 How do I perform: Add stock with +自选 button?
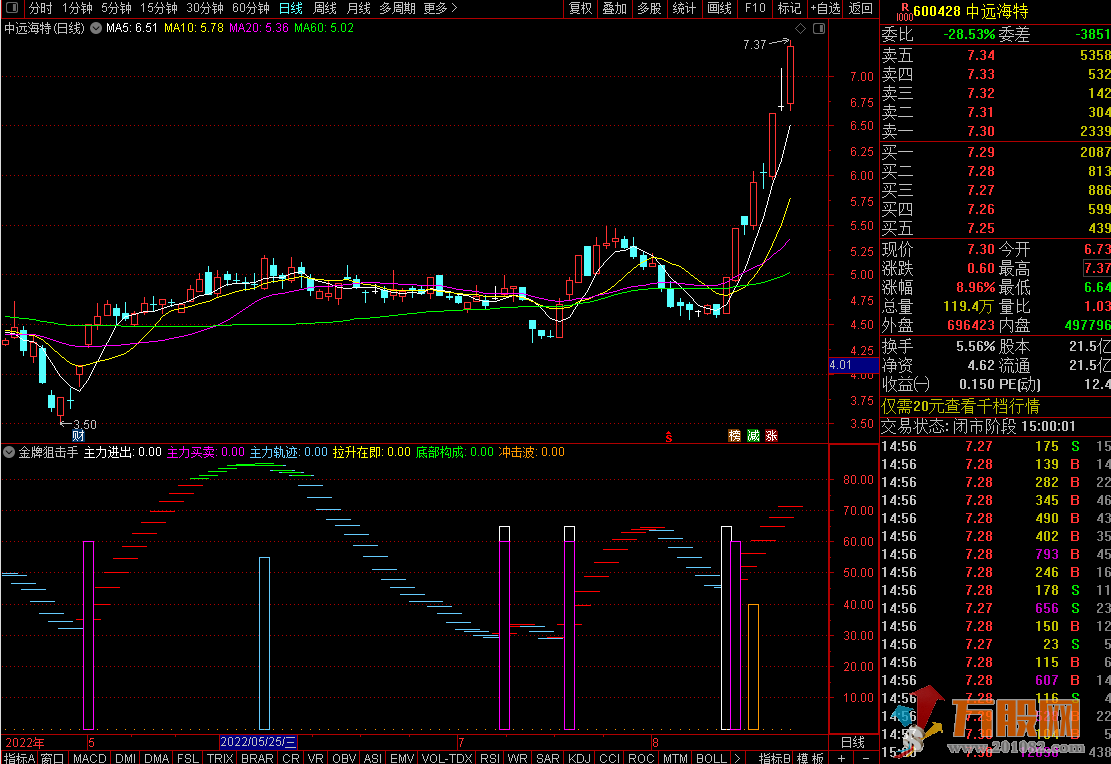pyautogui.click(x=825, y=9)
